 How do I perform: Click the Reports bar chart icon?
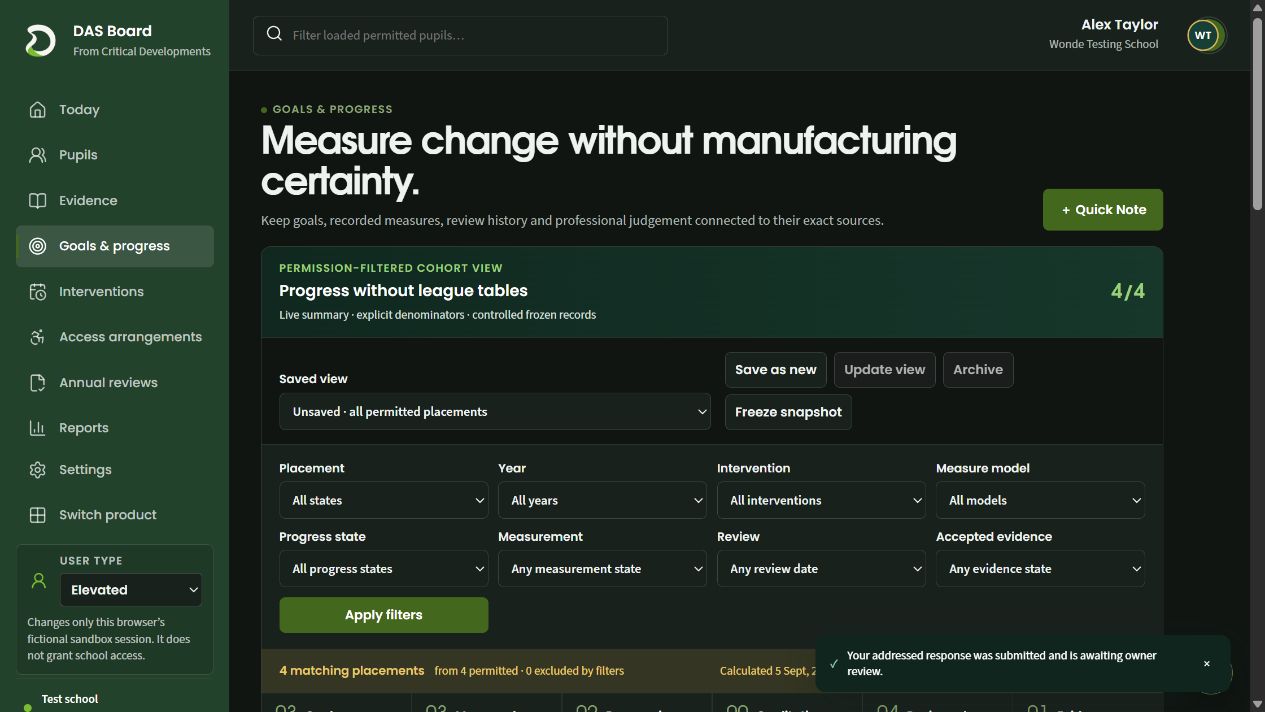click(37, 428)
